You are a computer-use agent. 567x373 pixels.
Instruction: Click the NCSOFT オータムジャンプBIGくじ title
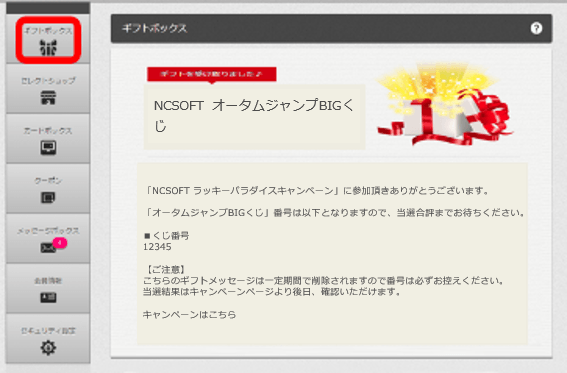(253, 116)
